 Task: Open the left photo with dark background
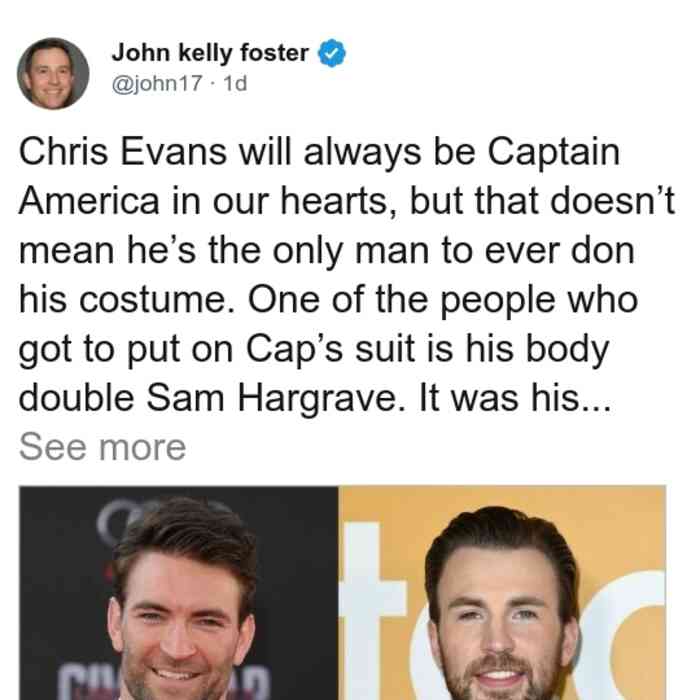pos(179,593)
